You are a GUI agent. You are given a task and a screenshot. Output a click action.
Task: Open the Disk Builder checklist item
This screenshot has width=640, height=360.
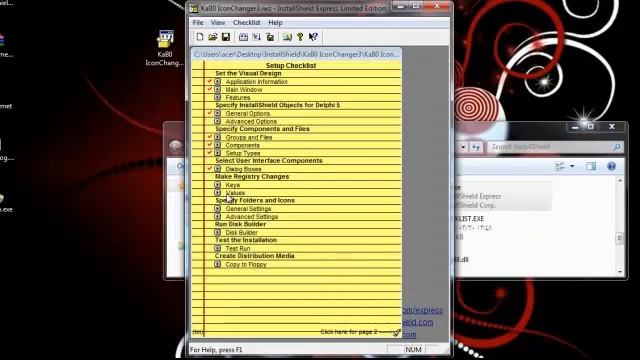pyautogui.click(x=241, y=233)
